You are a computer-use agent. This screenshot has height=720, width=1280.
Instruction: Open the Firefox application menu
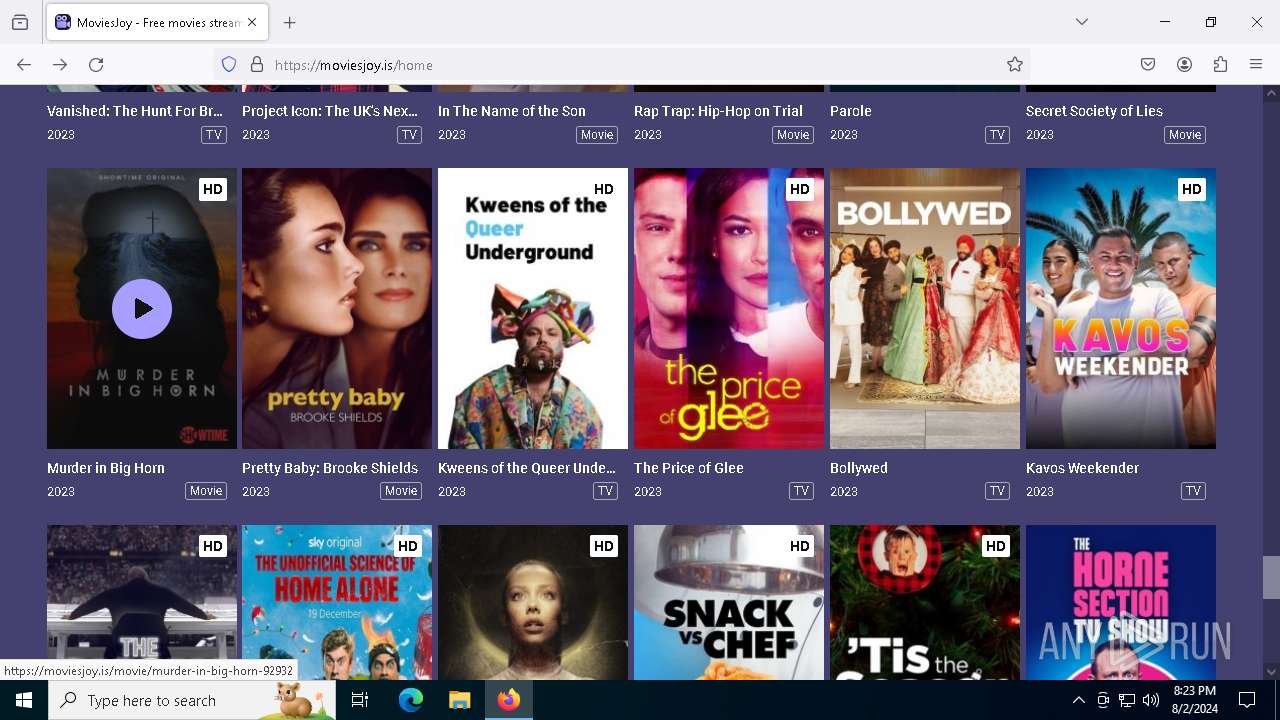coord(1256,65)
